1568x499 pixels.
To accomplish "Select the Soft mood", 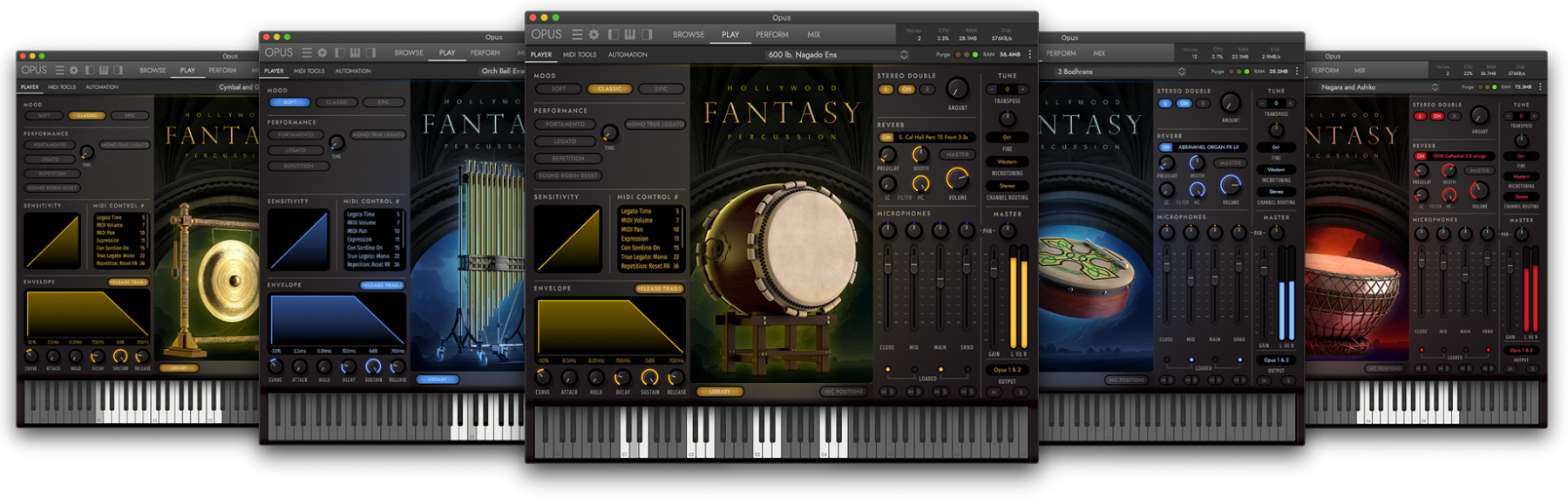I will (559, 89).
